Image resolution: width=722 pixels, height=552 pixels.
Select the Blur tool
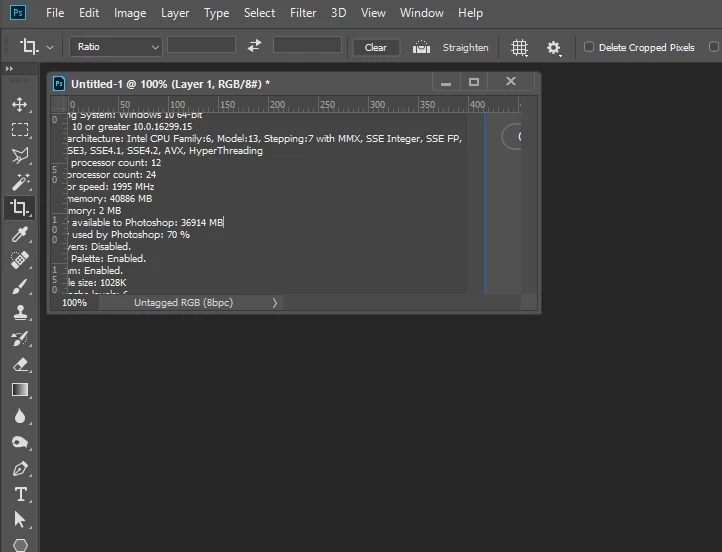point(20,416)
